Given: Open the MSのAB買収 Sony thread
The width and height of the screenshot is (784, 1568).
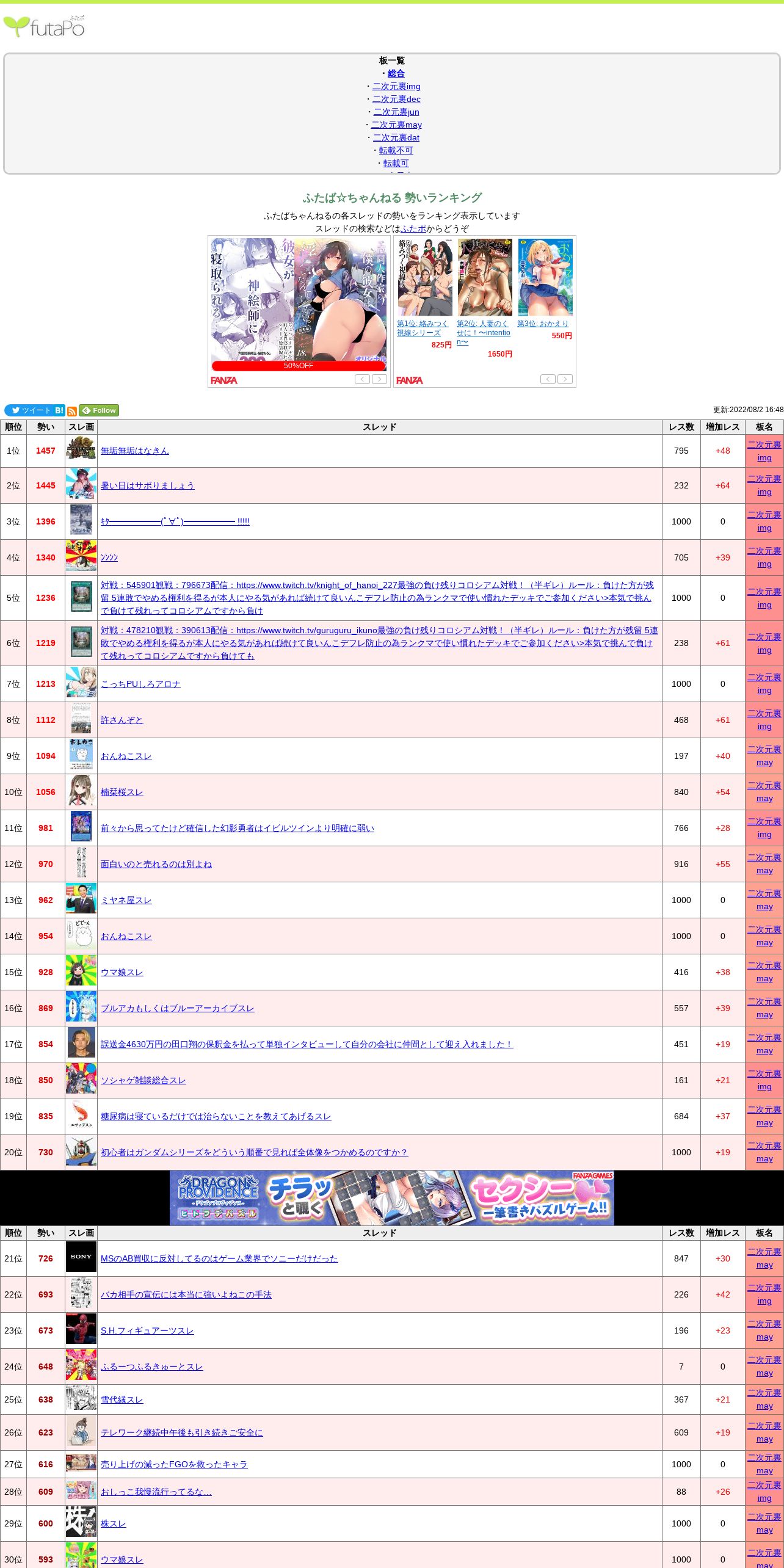Looking at the screenshot, I should [219, 1258].
